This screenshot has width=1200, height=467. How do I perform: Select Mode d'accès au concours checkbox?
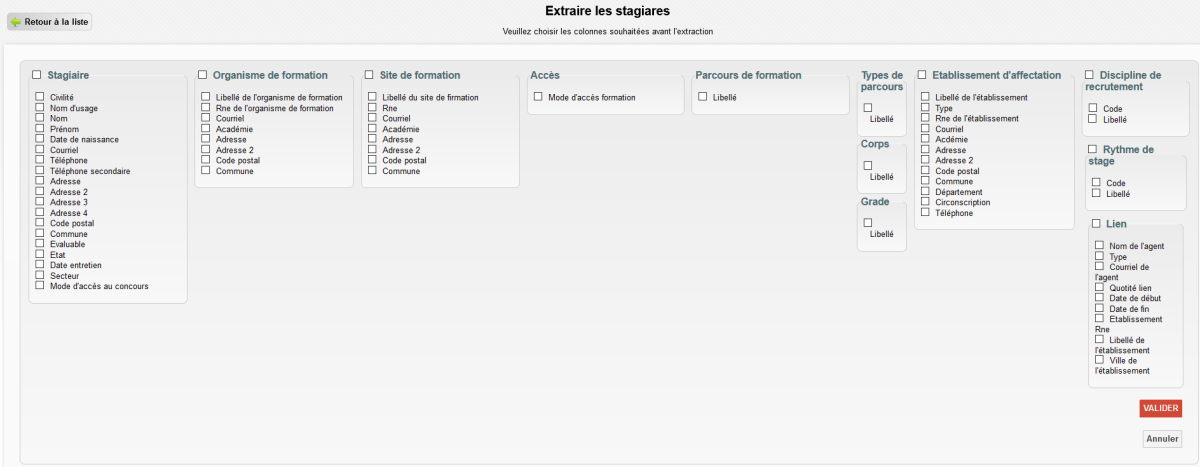40,285
